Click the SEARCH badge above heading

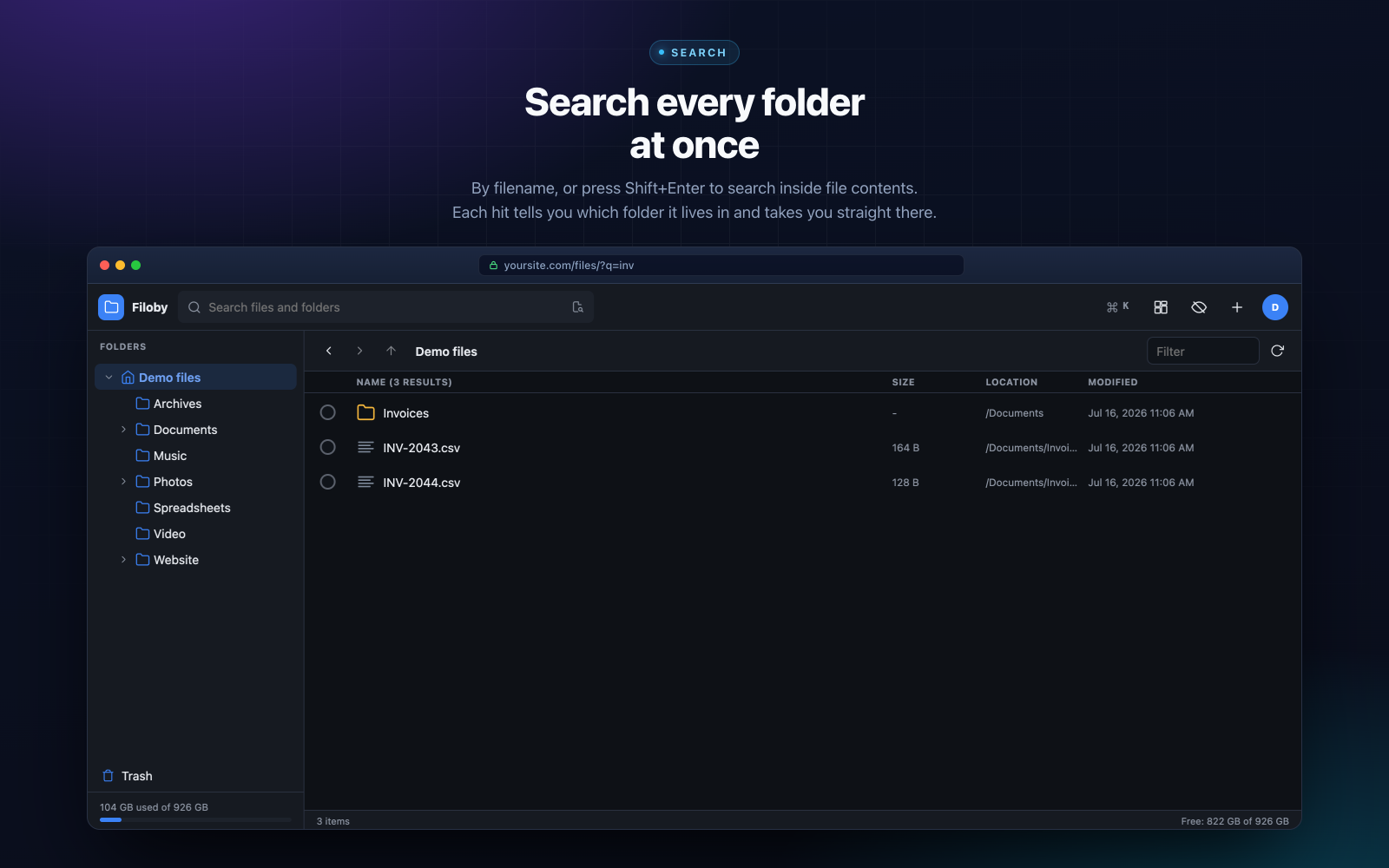coord(694,53)
